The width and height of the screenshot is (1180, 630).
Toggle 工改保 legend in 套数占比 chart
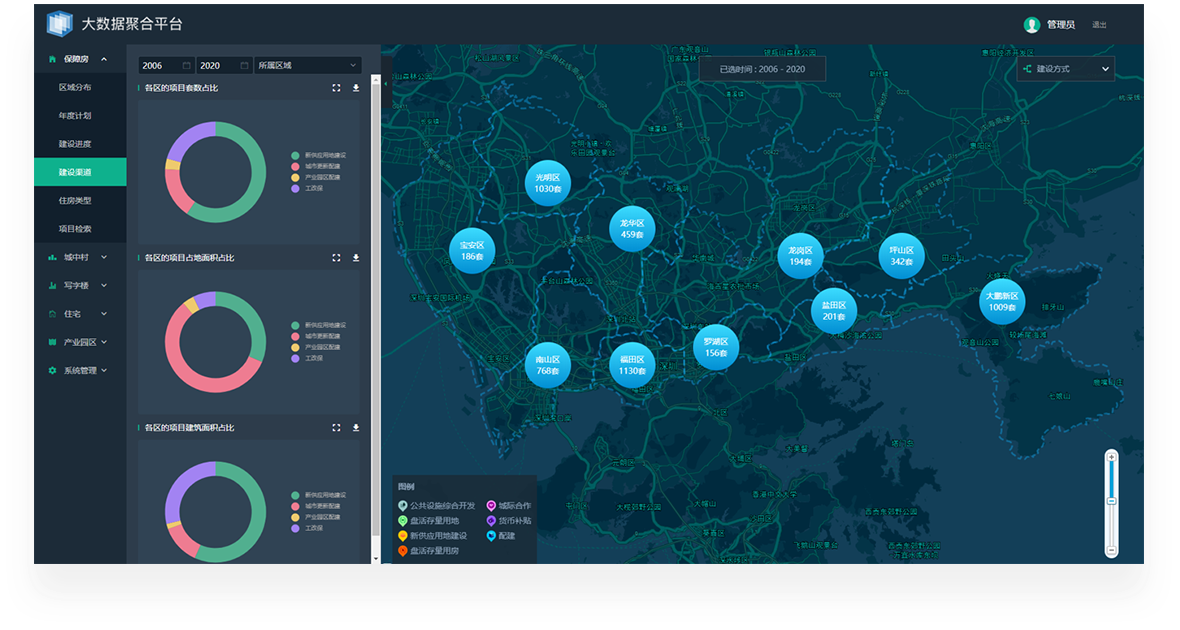pos(307,188)
